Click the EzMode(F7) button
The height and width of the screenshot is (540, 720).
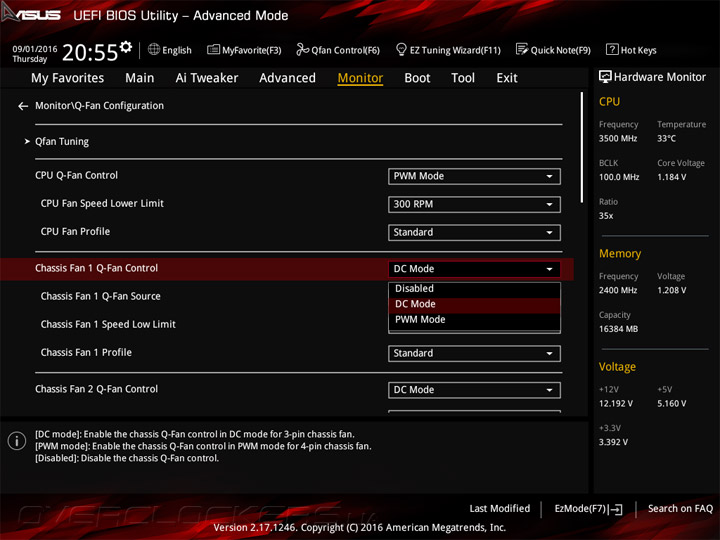pos(588,509)
